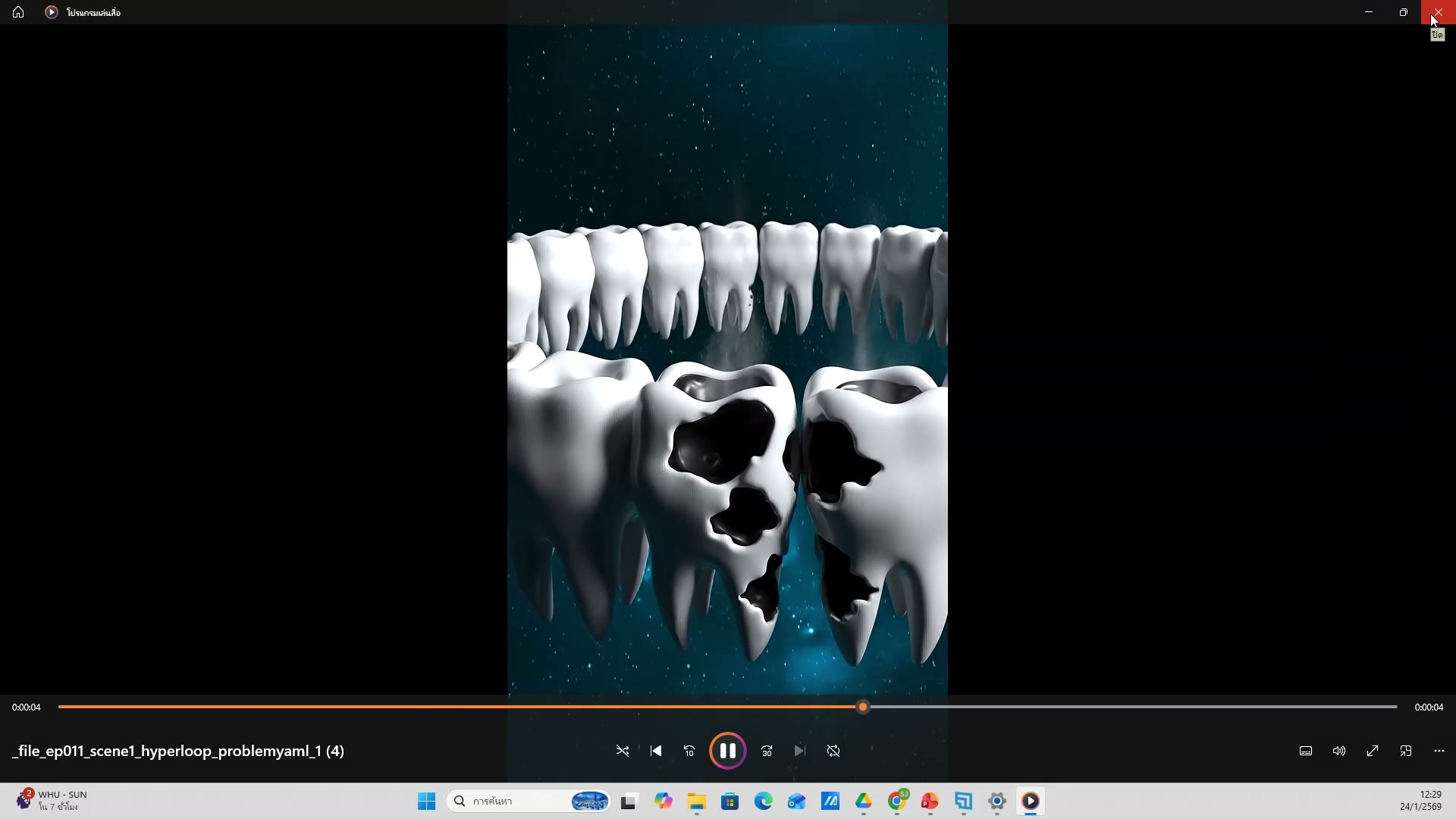
Task: Skip forward 30 seconds
Action: 767,751
